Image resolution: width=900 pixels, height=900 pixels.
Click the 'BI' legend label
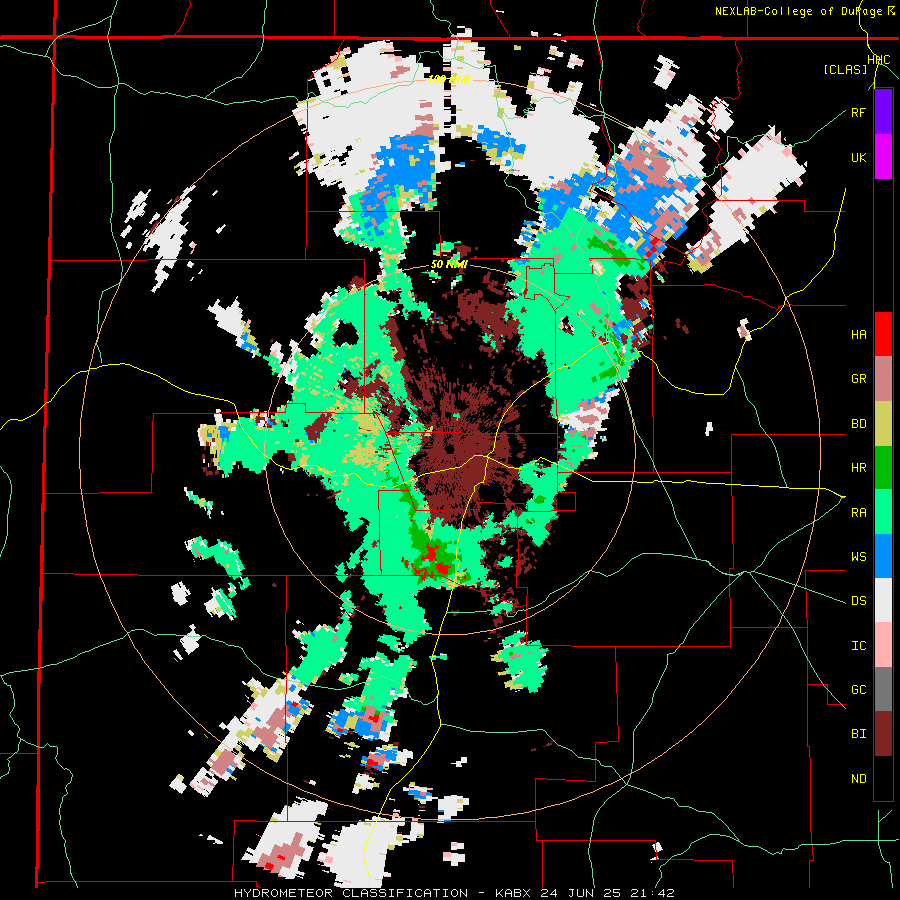click(x=858, y=734)
